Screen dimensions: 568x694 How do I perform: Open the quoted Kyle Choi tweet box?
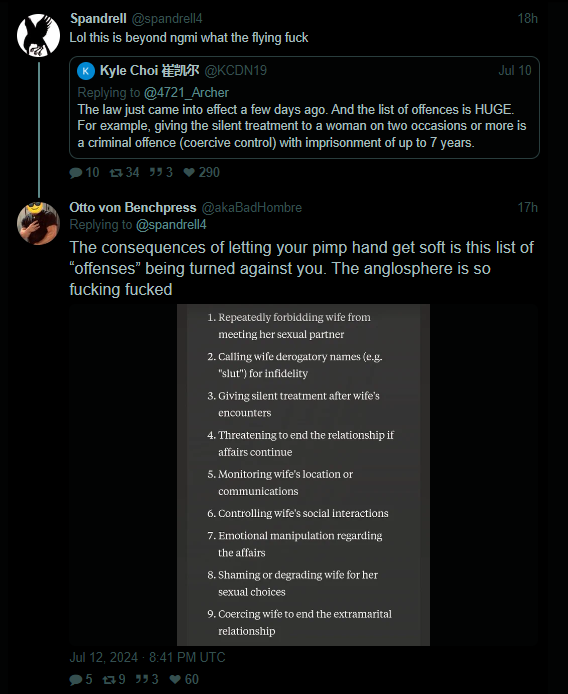click(x=304, y=108)
